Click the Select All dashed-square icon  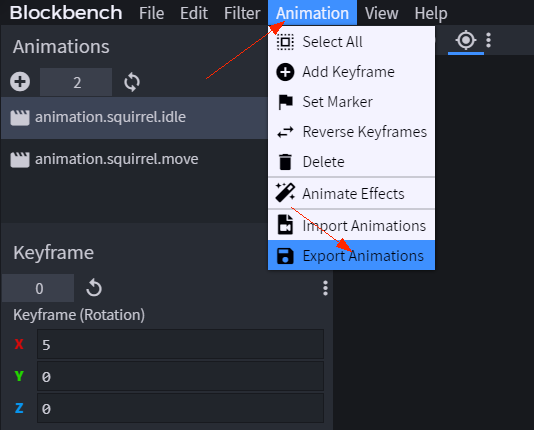point(285,42)
